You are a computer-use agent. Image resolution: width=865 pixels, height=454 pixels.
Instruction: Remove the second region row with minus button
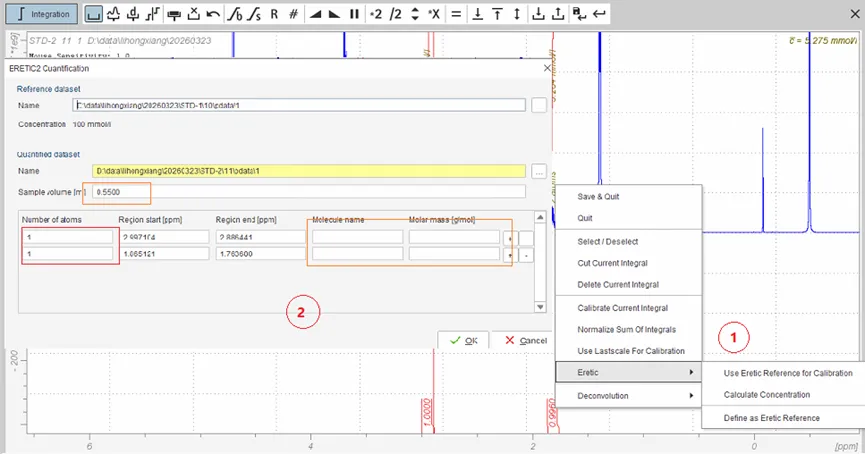526,255
